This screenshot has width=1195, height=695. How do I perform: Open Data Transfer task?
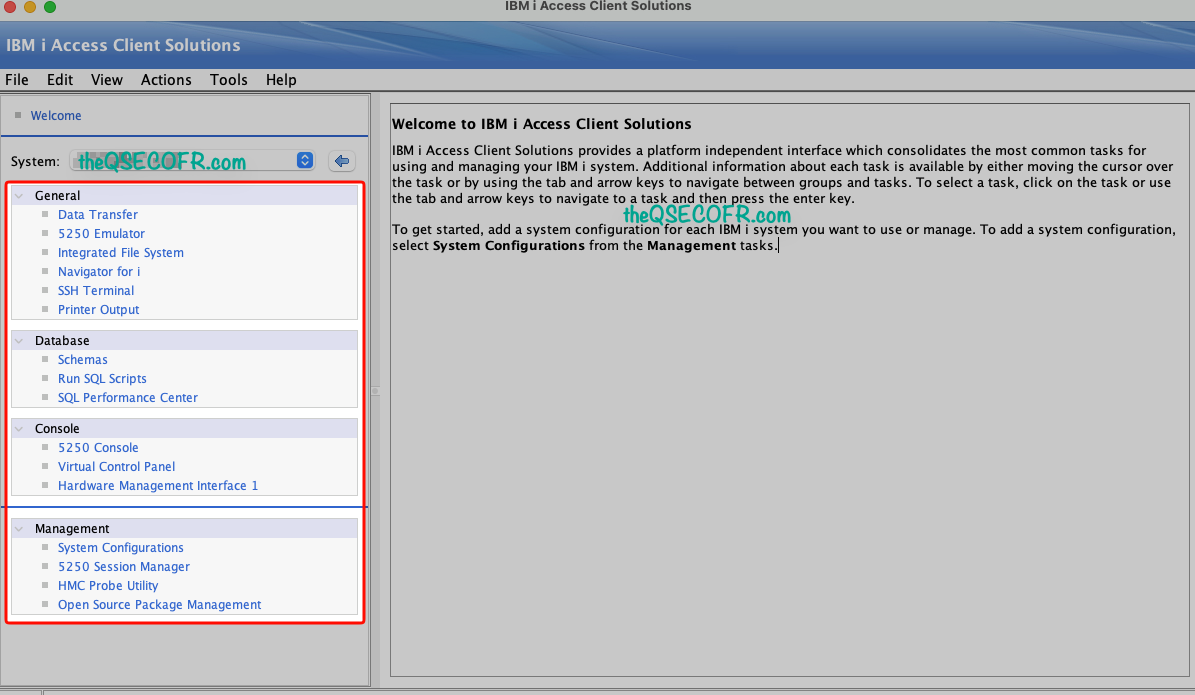point(98,215)
